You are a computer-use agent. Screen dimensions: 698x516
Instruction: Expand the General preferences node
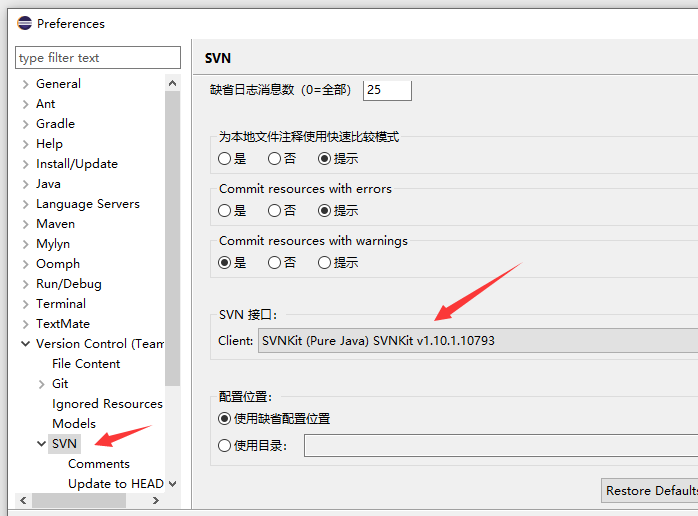click(25, 84)
